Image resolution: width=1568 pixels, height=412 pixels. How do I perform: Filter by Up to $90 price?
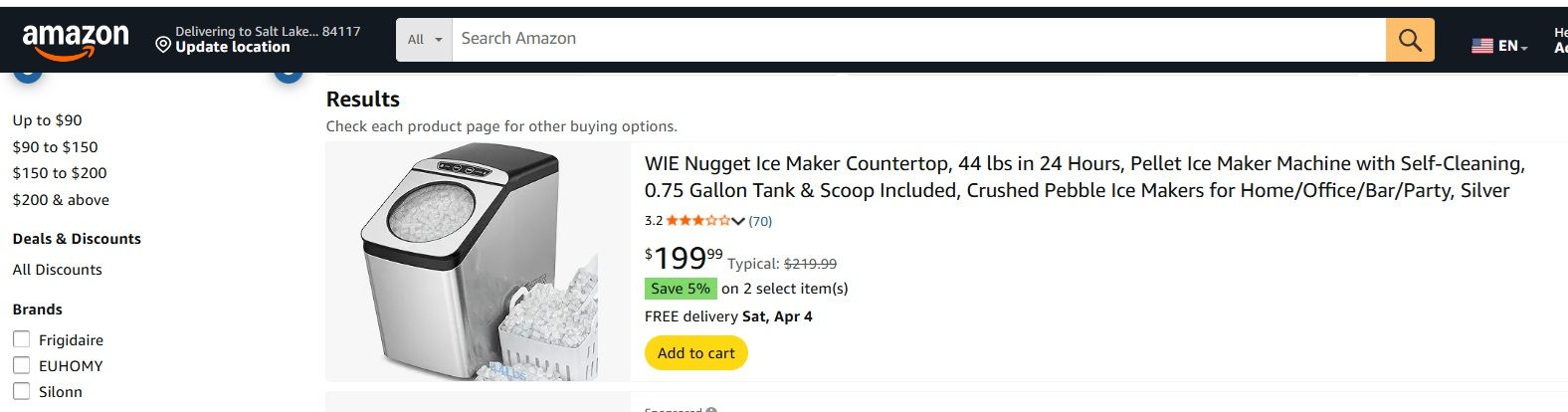47,120
